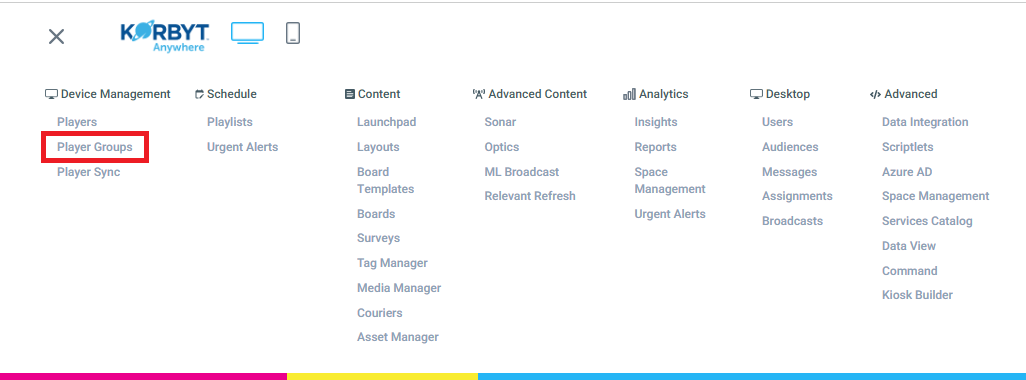Open ML Broadcast under Advanced Content
1026x380 pixels.
[522, 172]
